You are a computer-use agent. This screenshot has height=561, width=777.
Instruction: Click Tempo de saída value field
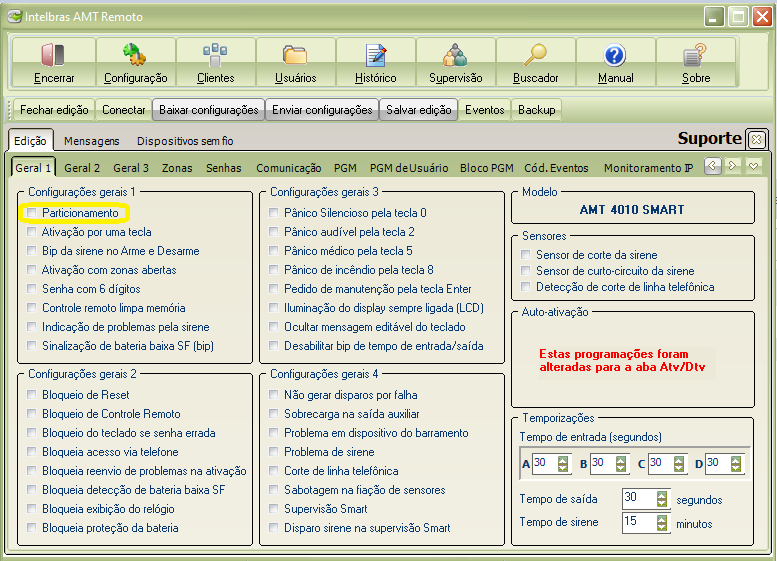click(640, 499)
